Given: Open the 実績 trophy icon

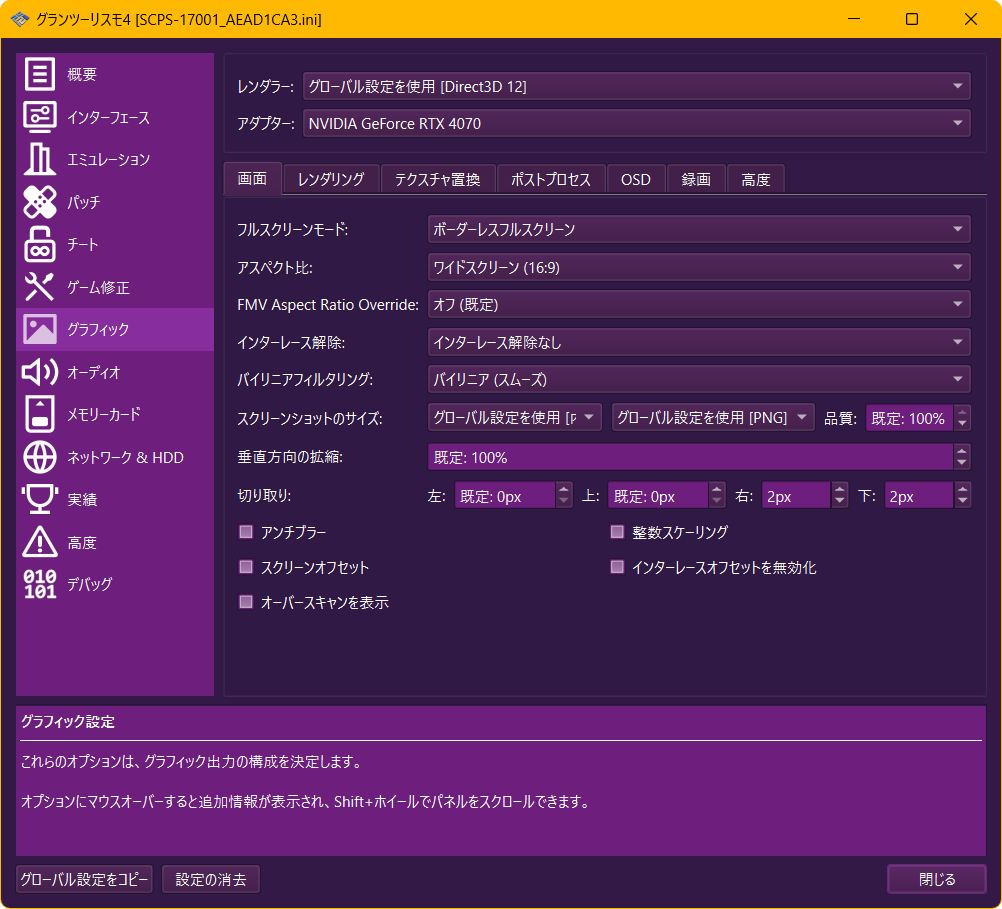Looking at the screenshot, I should (40, 499).
